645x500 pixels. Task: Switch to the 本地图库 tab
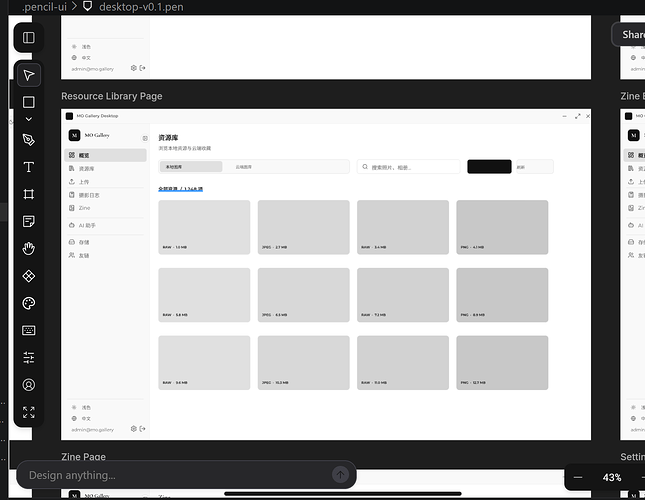191,167
